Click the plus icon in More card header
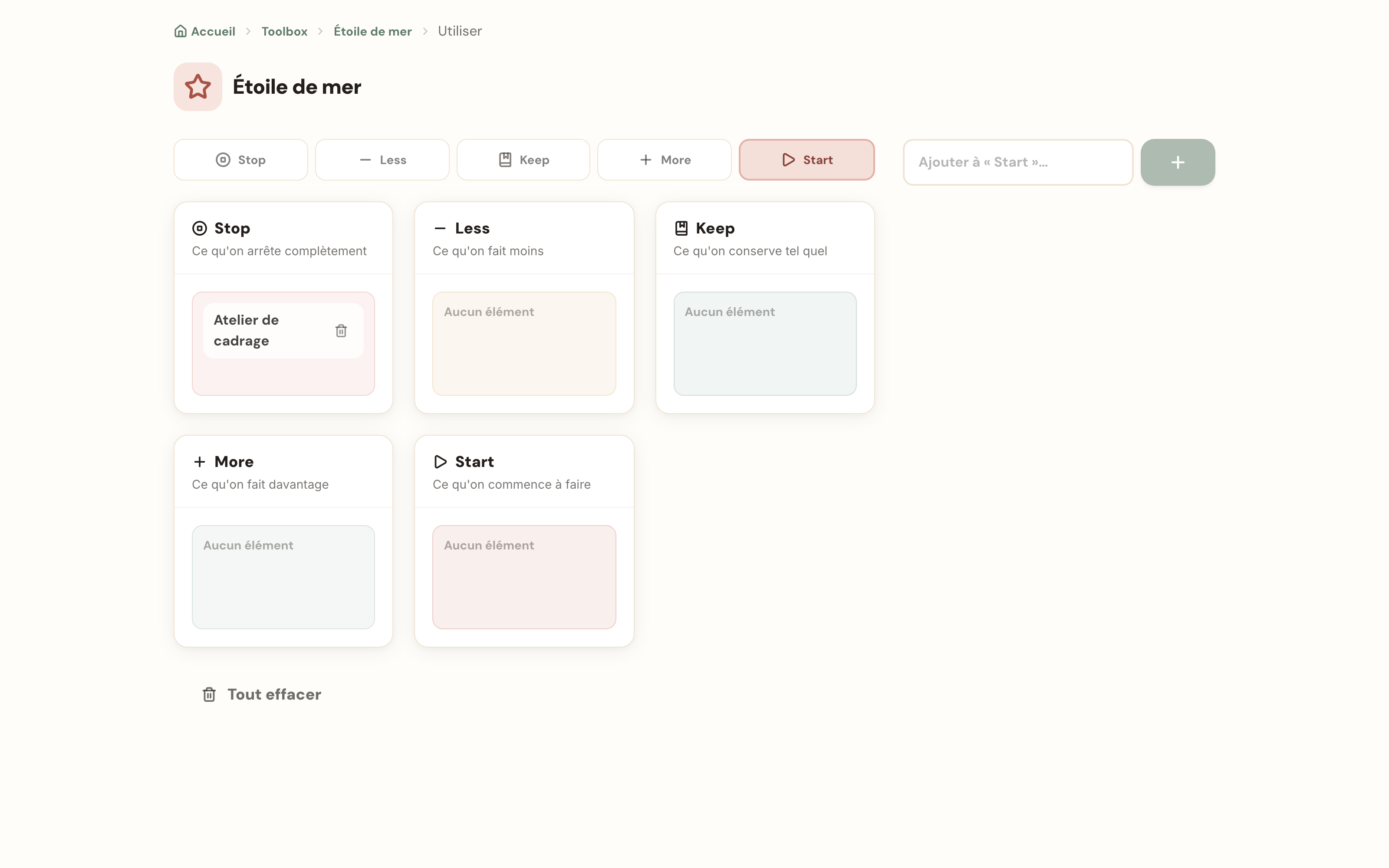Image resolution: width=1389 pixels, height=868 pixels. coord(199,461)
